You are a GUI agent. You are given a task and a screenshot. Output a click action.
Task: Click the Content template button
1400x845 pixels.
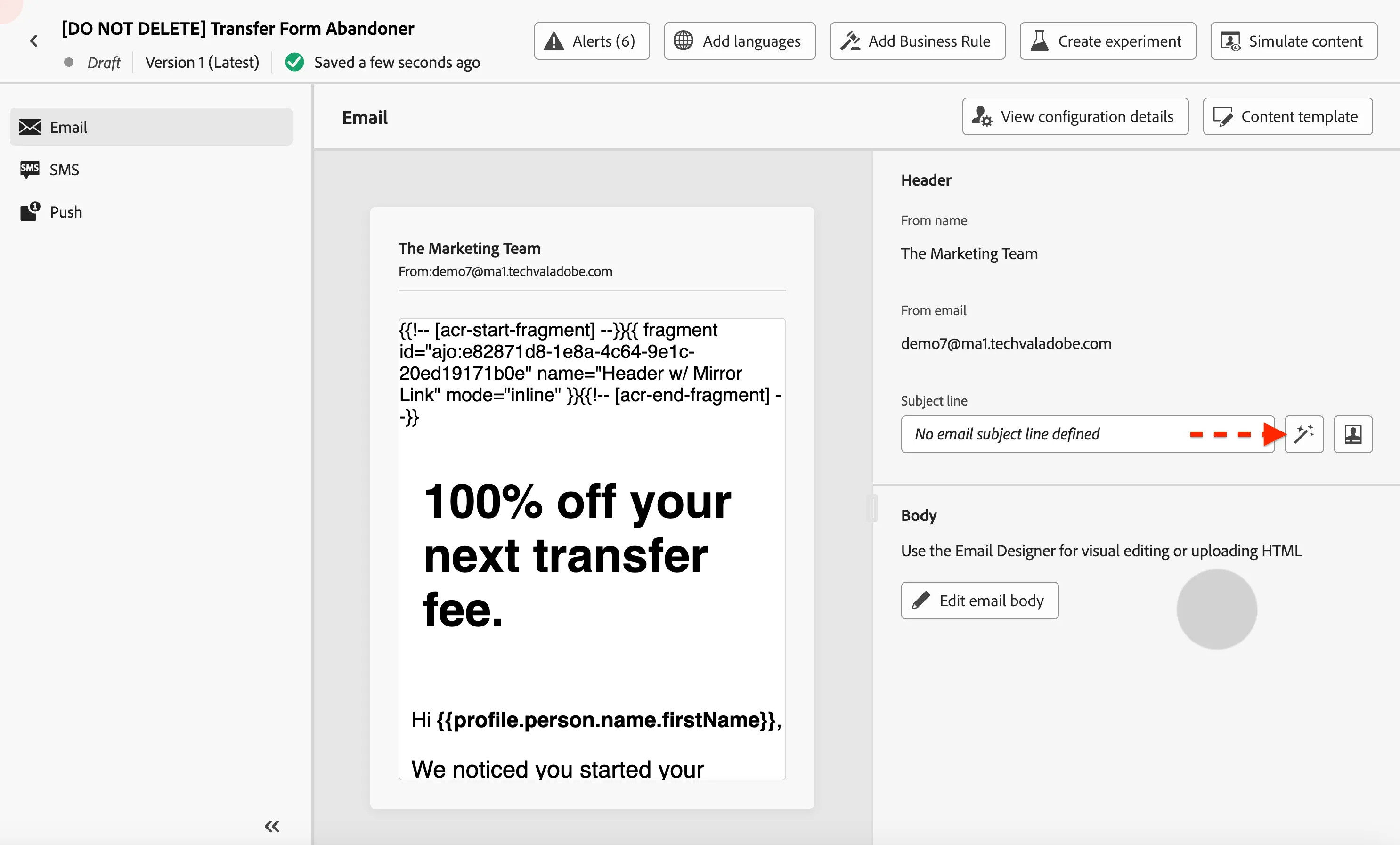(1287, 116)
